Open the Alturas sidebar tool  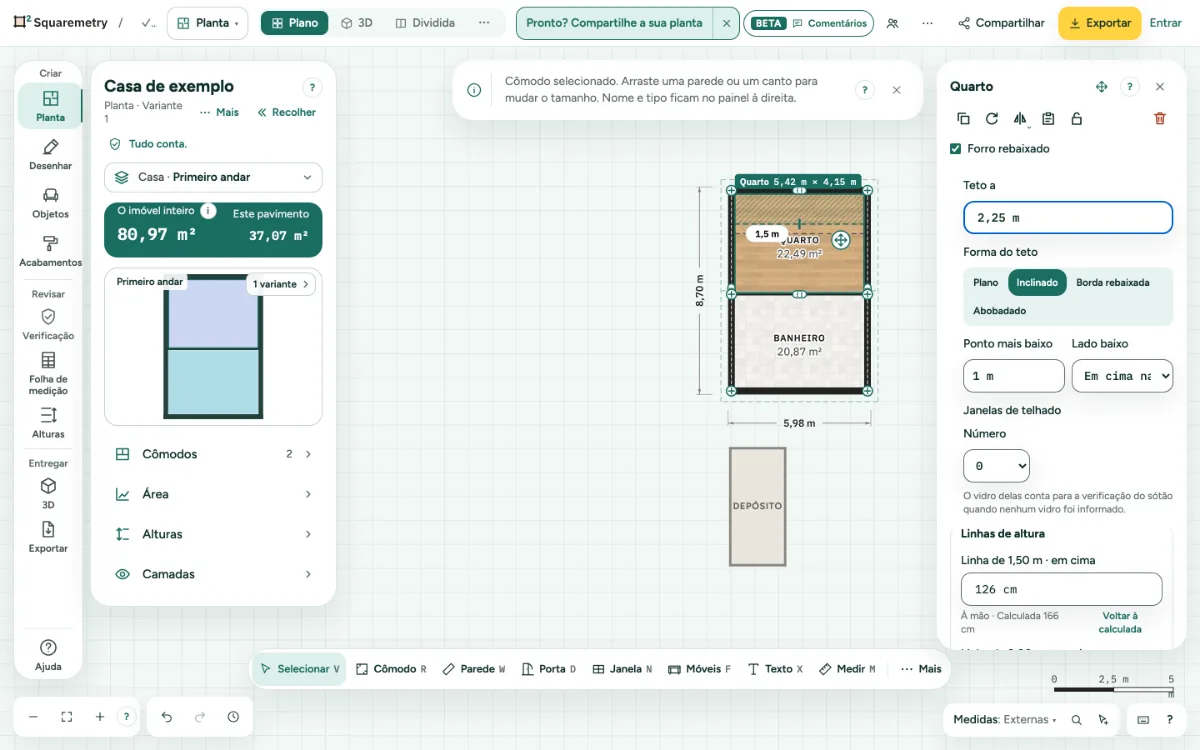[48, 422]
